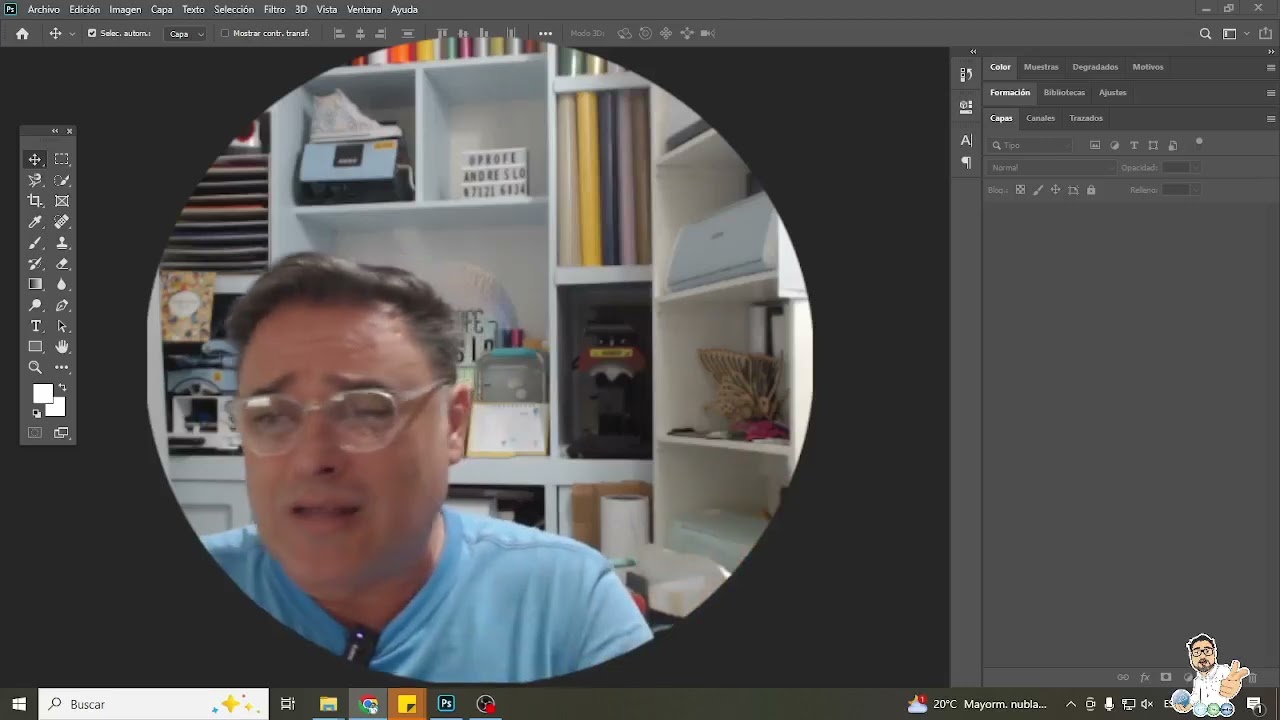Select the Horizontal Type tool
Viewport: 1280px width, 720px height.
click(x=35, y=327)
